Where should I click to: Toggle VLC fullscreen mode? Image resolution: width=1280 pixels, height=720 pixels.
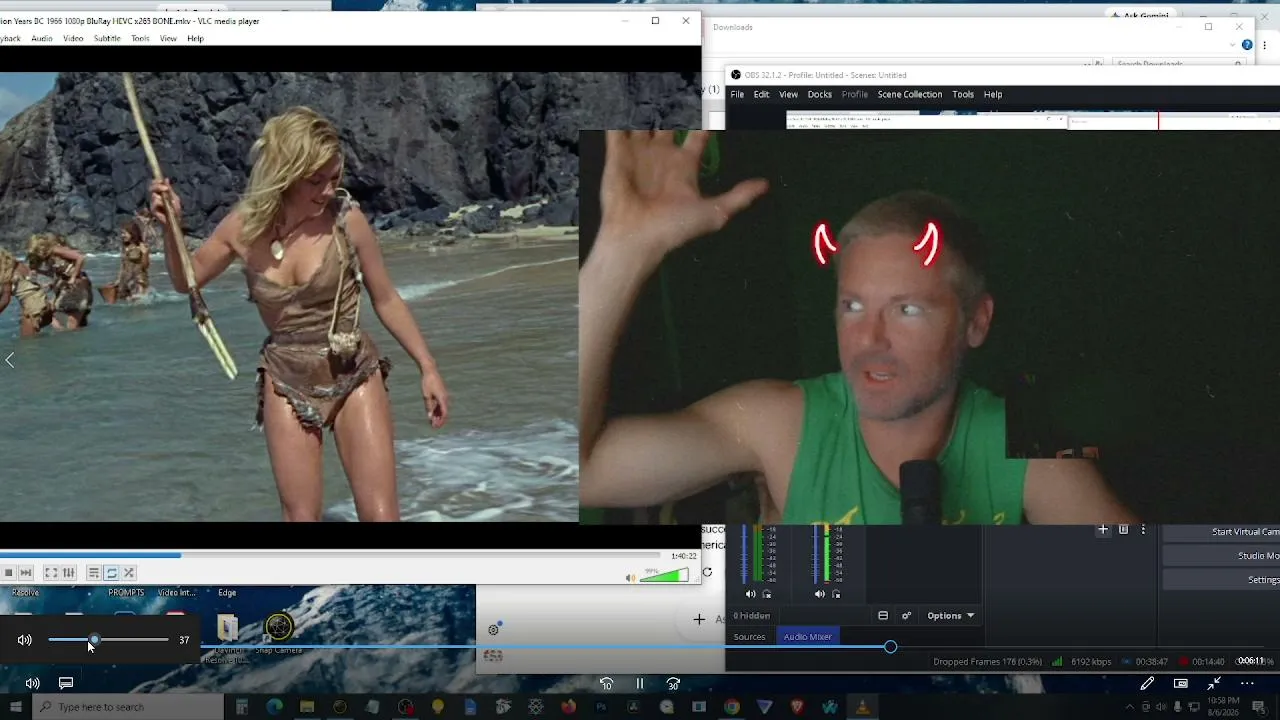click(51, 573)
